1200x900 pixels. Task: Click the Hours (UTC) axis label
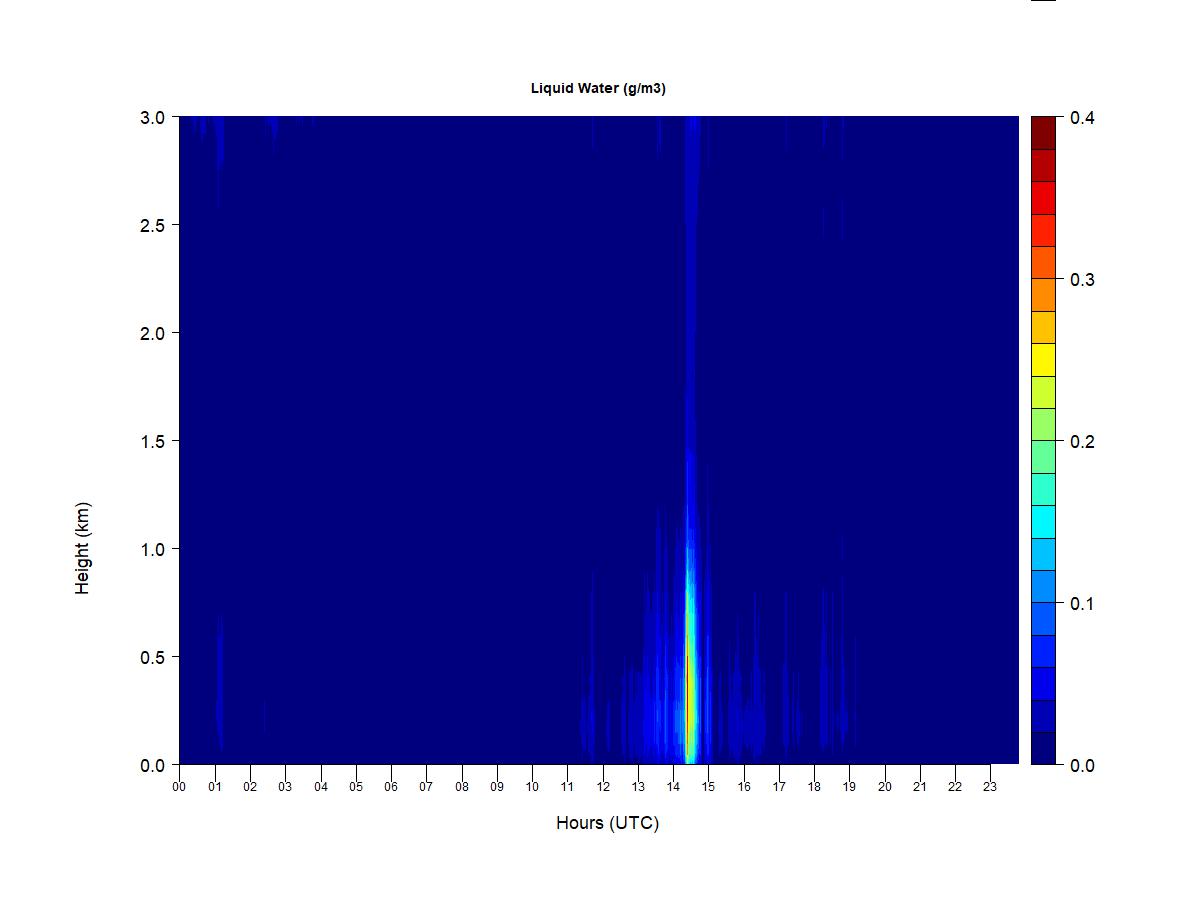tap(608, 823)
